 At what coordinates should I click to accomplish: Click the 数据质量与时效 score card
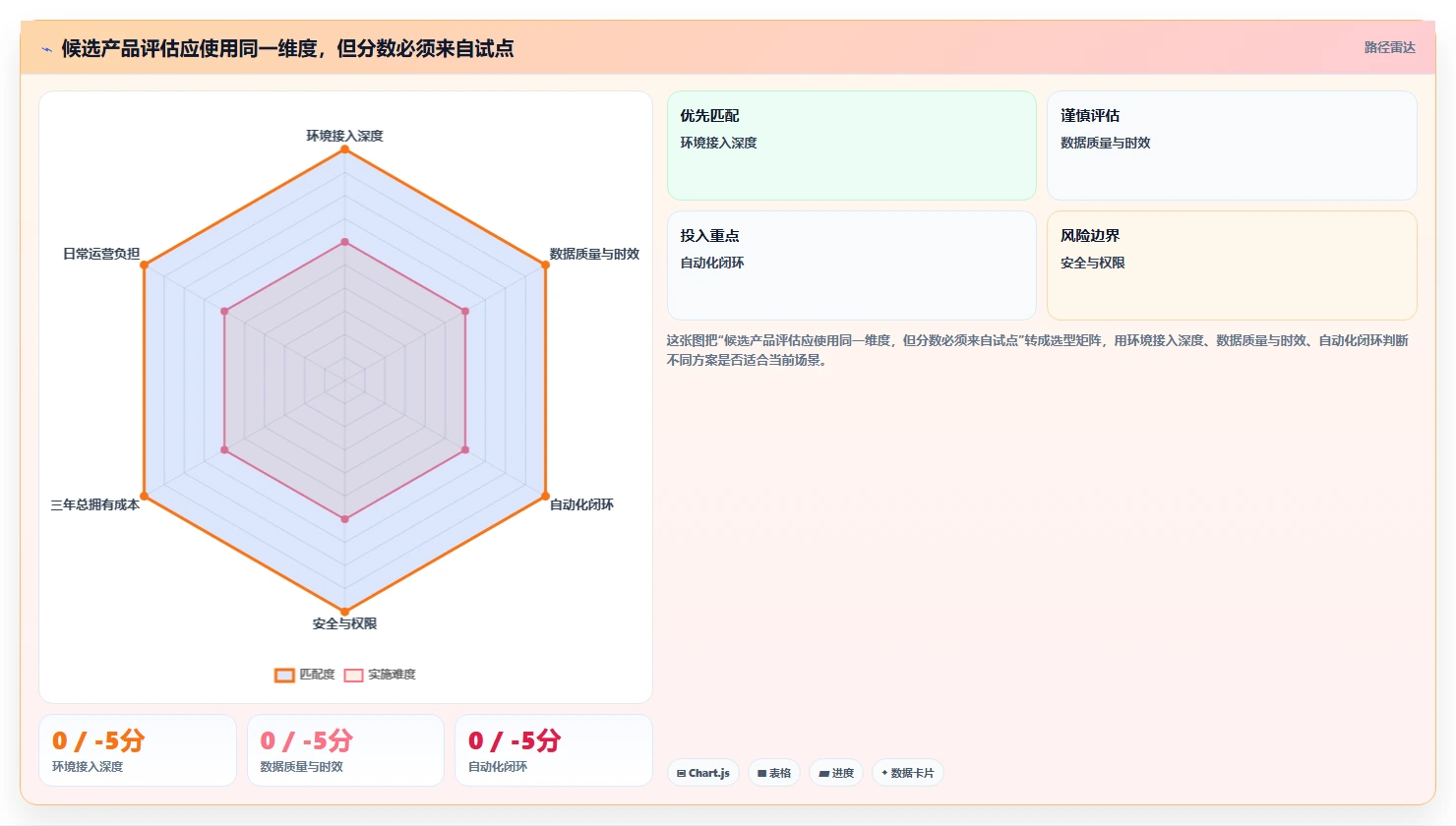point(345,750)
